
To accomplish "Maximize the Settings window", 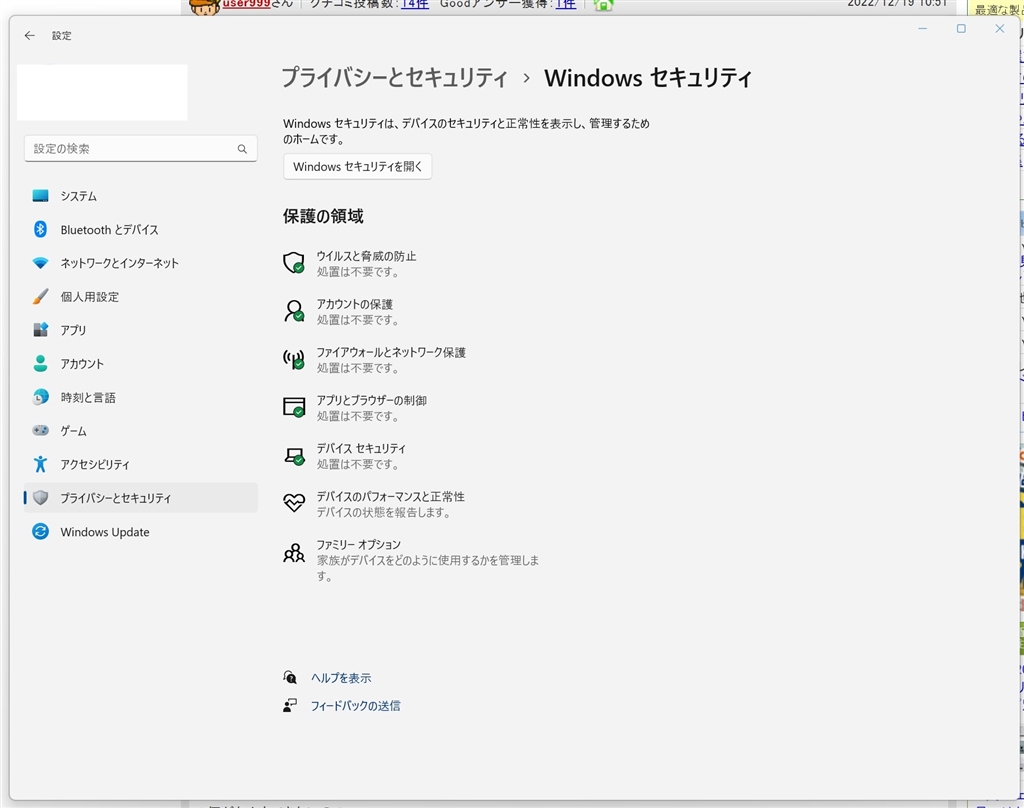I will [961, 29].
